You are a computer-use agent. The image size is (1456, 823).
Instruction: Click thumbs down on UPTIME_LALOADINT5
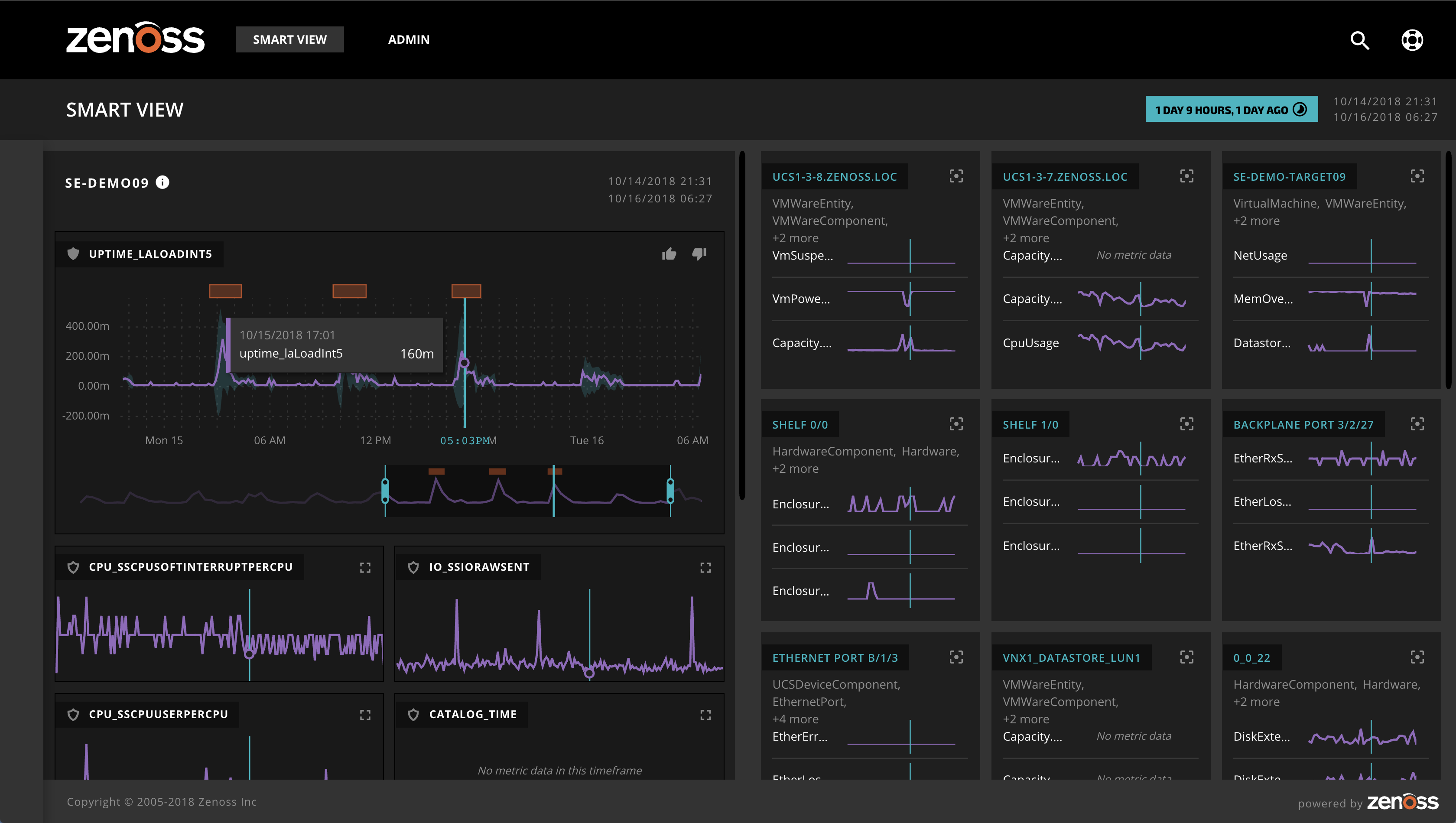tap(699, 254)
